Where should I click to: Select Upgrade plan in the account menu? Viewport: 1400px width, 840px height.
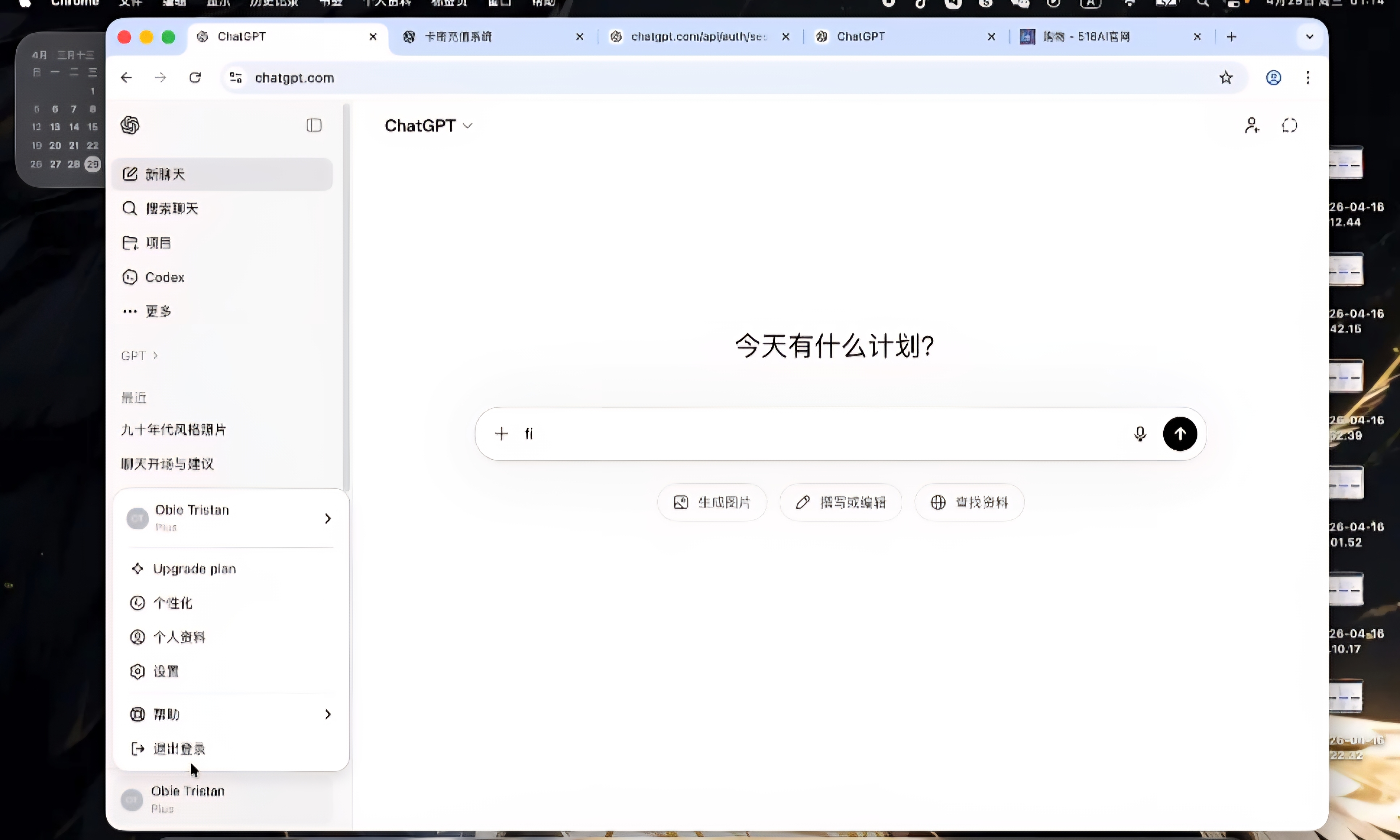coord(230,569)
